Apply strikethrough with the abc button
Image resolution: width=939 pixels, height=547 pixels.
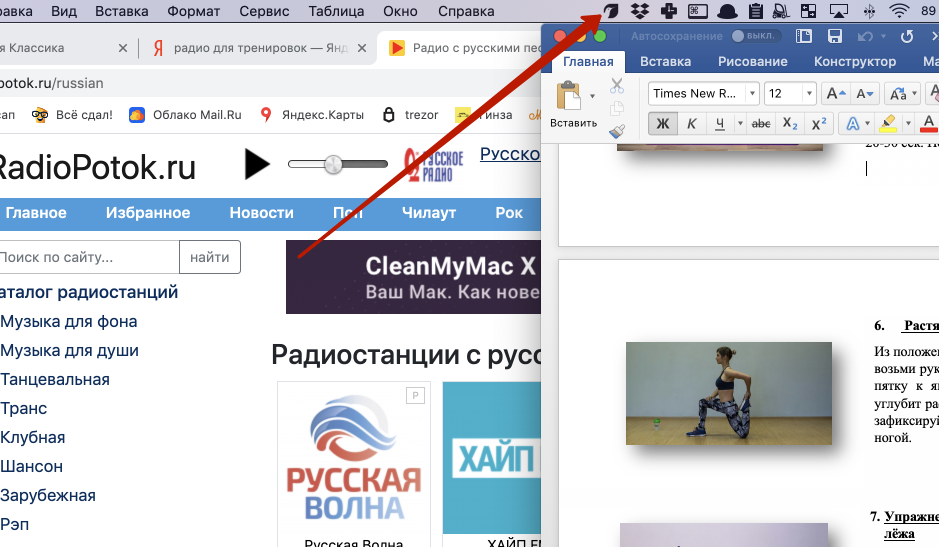pos(760,124)
